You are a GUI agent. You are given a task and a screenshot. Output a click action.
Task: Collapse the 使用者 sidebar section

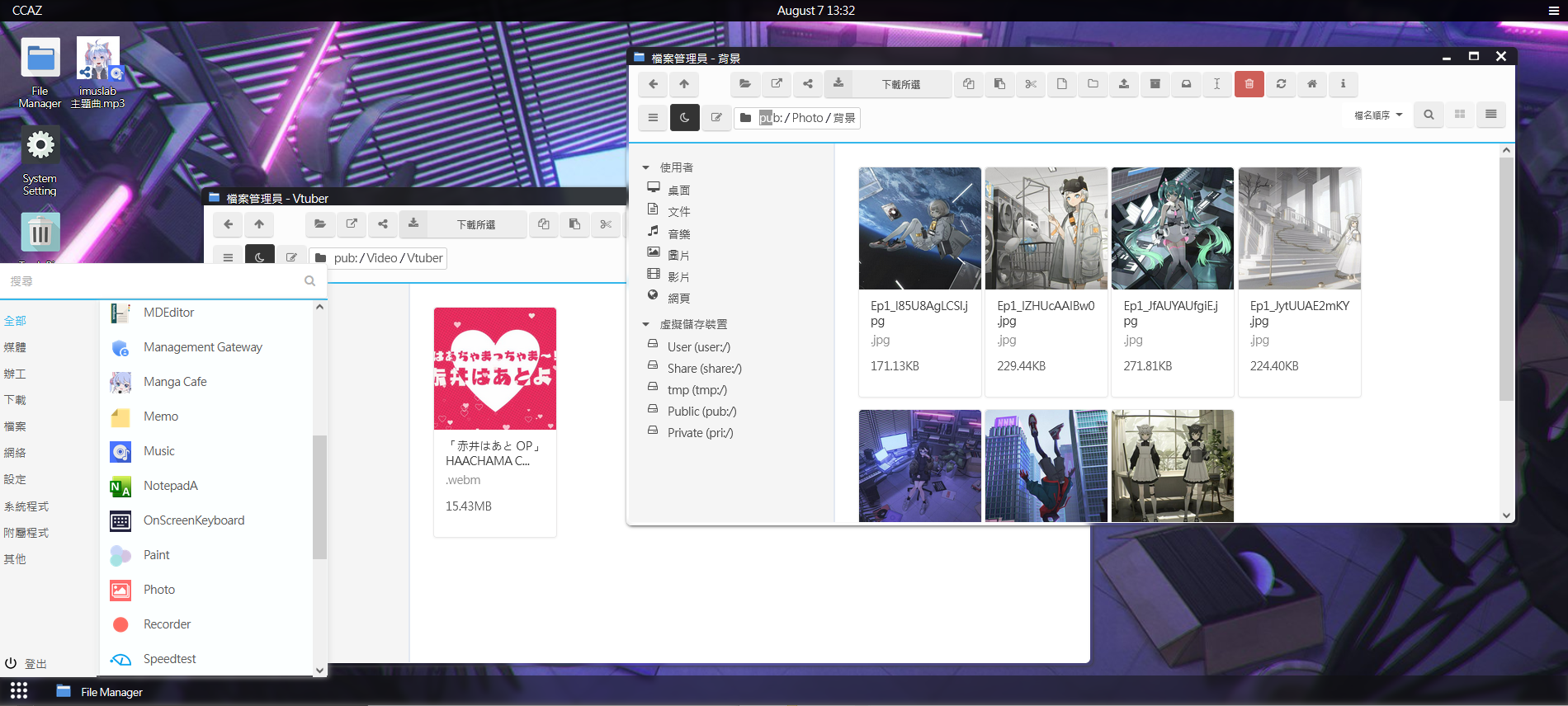646,167
